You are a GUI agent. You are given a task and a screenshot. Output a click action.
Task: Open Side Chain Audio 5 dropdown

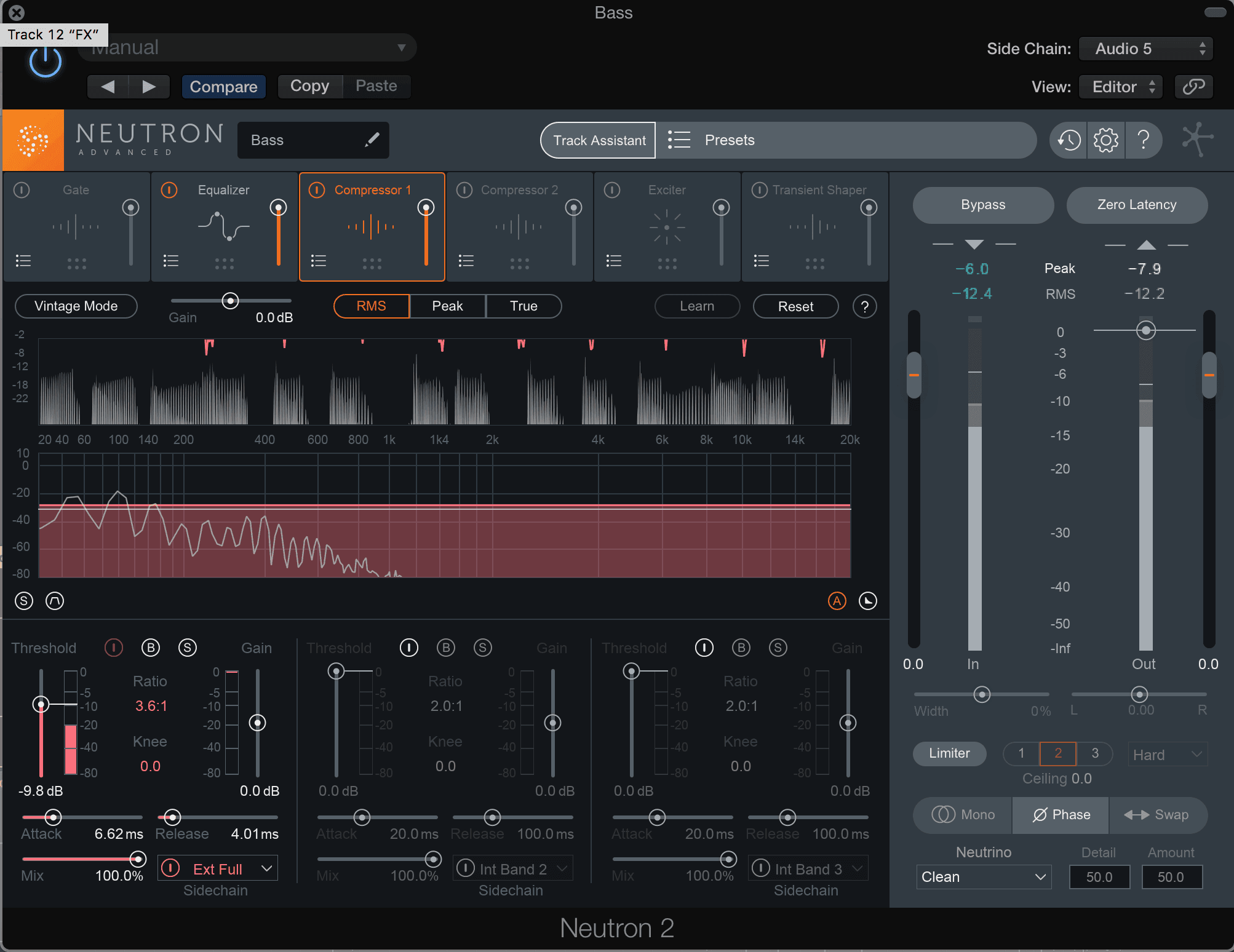point(1146,49)
